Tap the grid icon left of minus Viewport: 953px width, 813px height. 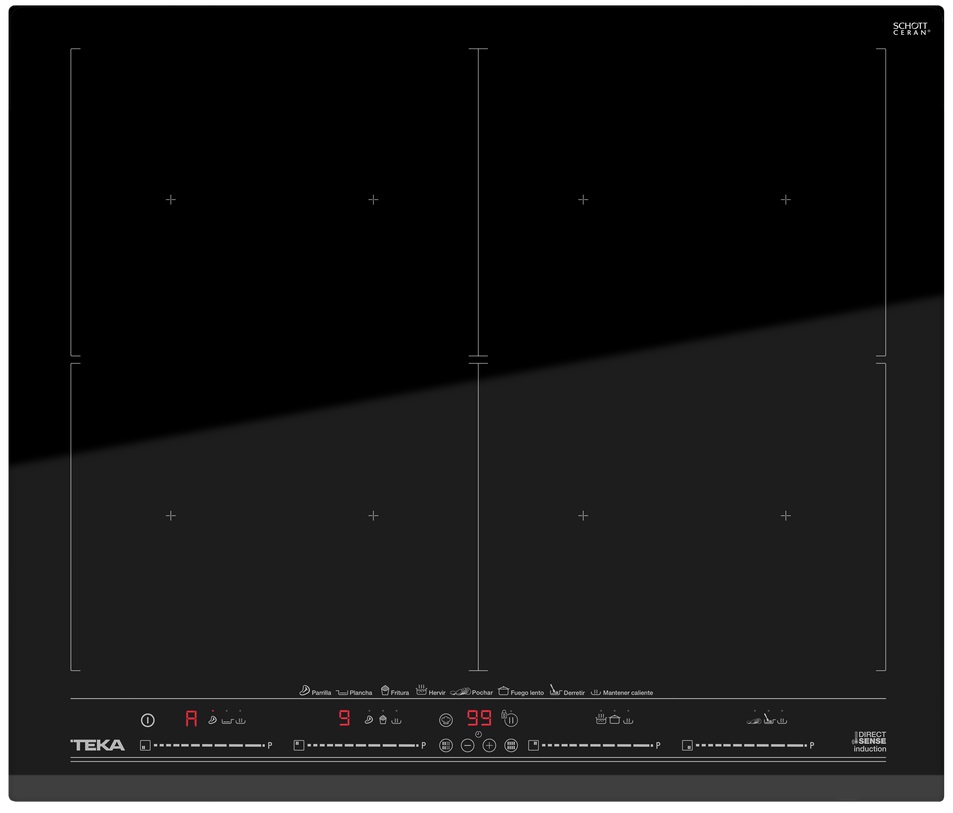[446, 745]
